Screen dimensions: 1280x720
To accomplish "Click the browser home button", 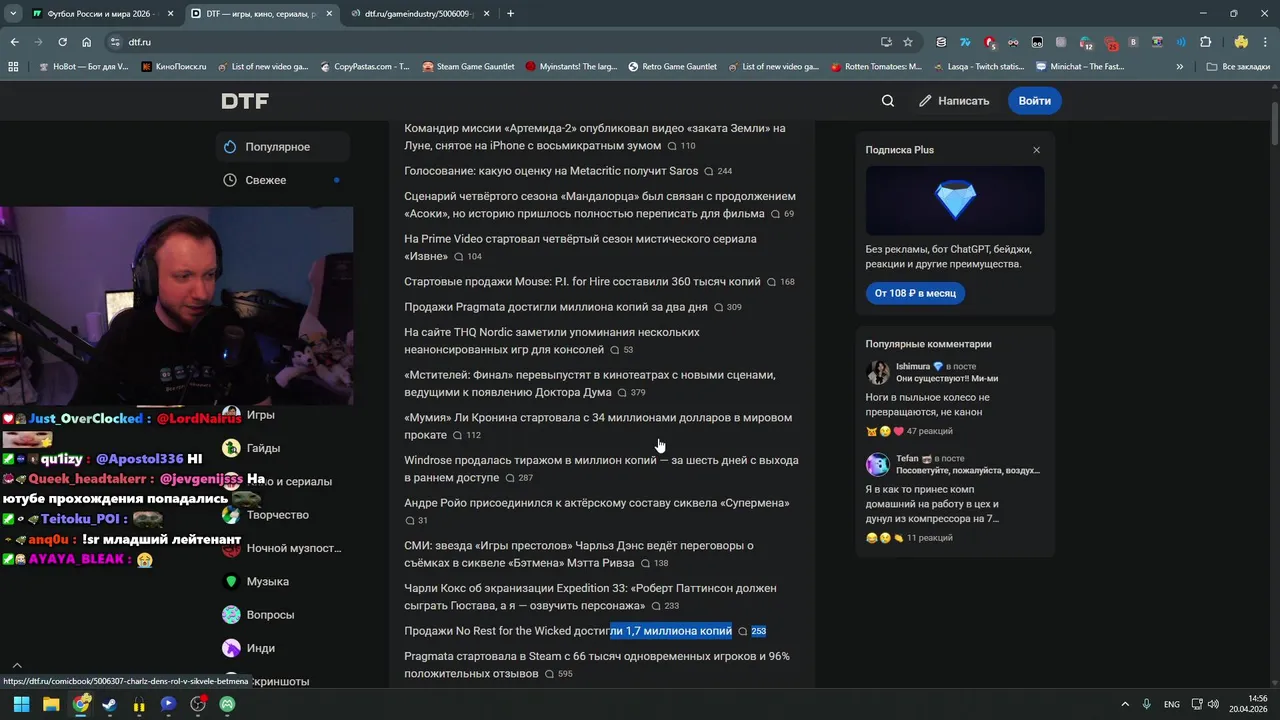I will [87, 42].
